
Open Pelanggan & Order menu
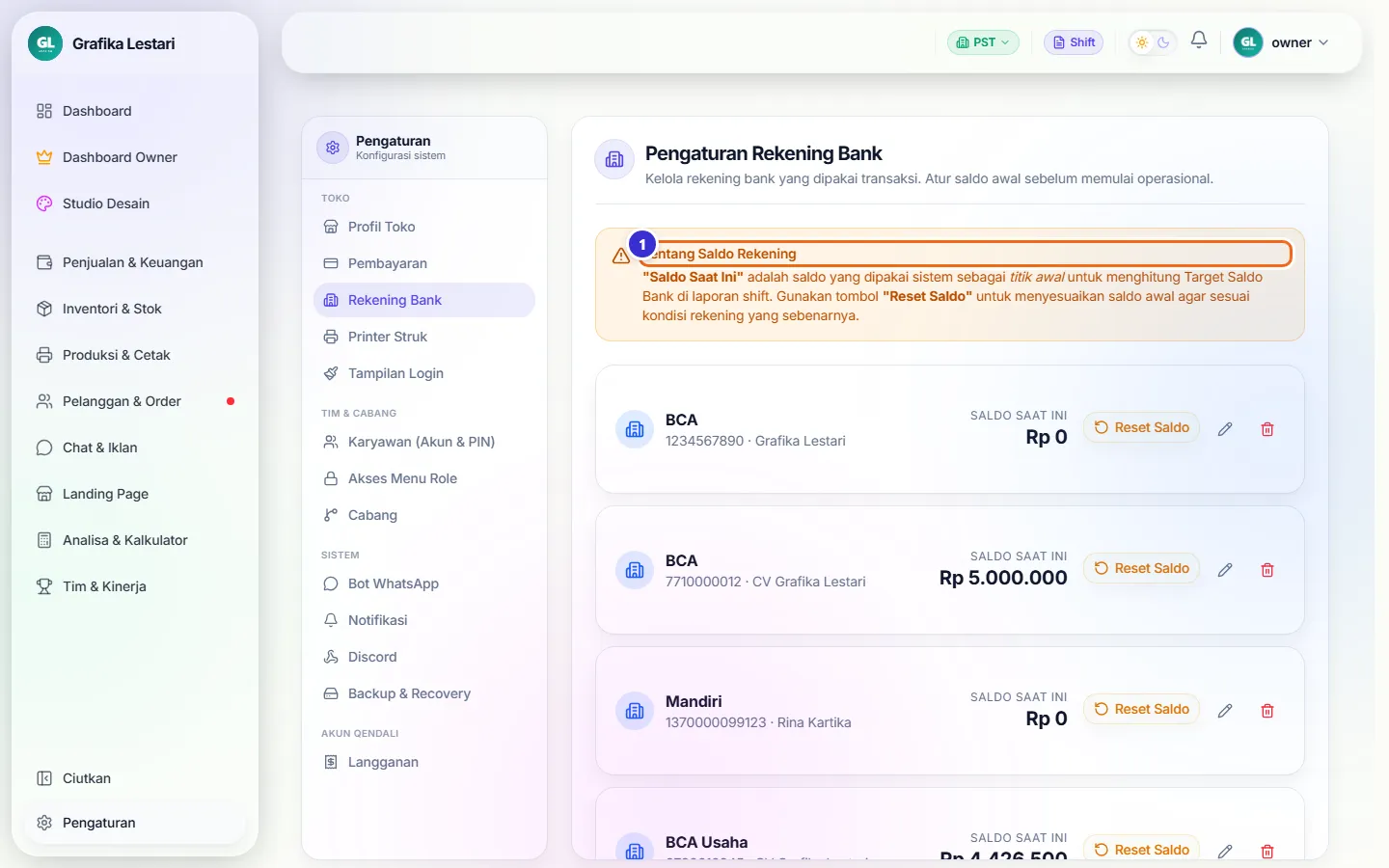pos(135,401)
